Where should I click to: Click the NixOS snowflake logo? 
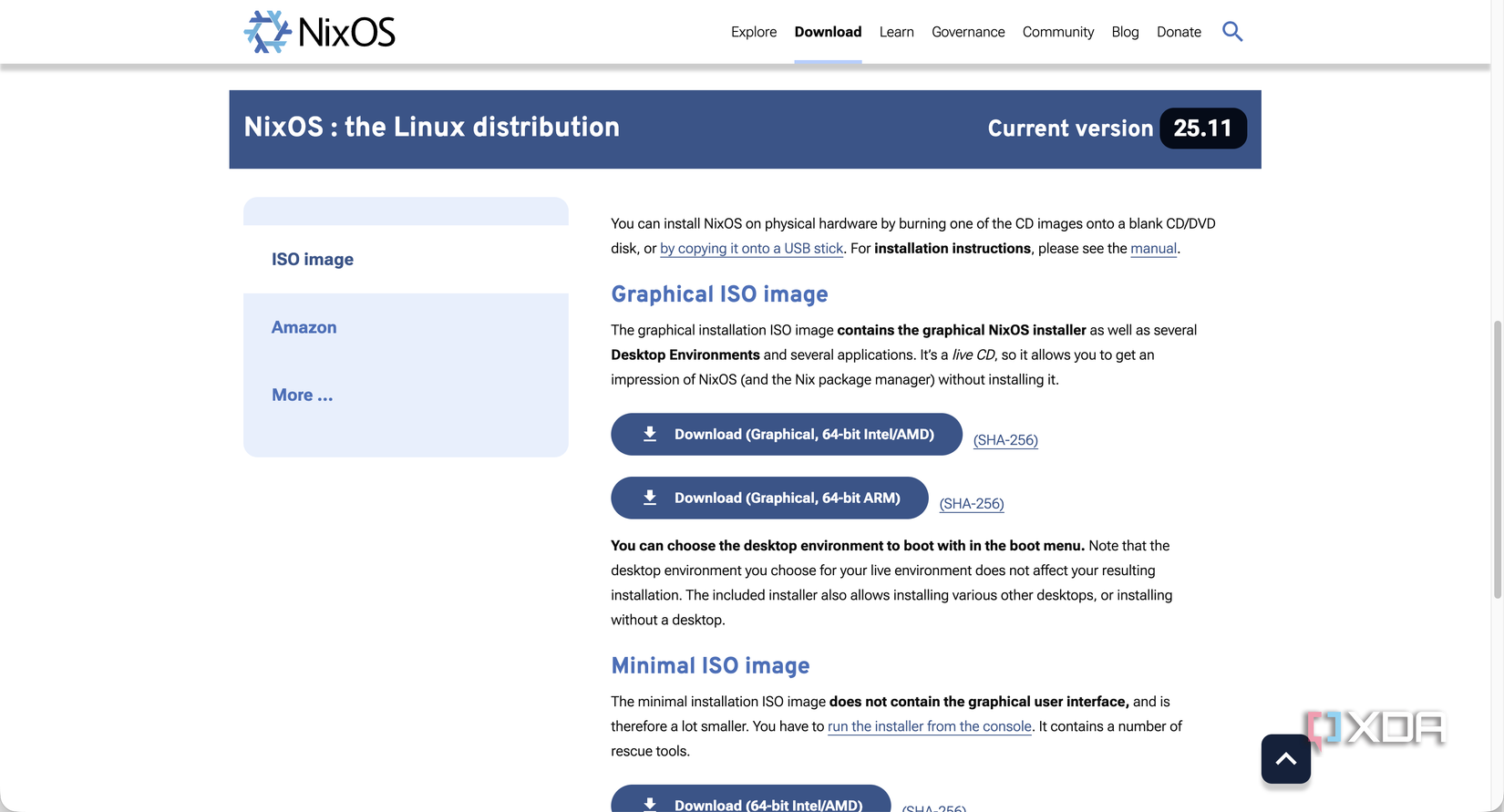tap(267, 32)
